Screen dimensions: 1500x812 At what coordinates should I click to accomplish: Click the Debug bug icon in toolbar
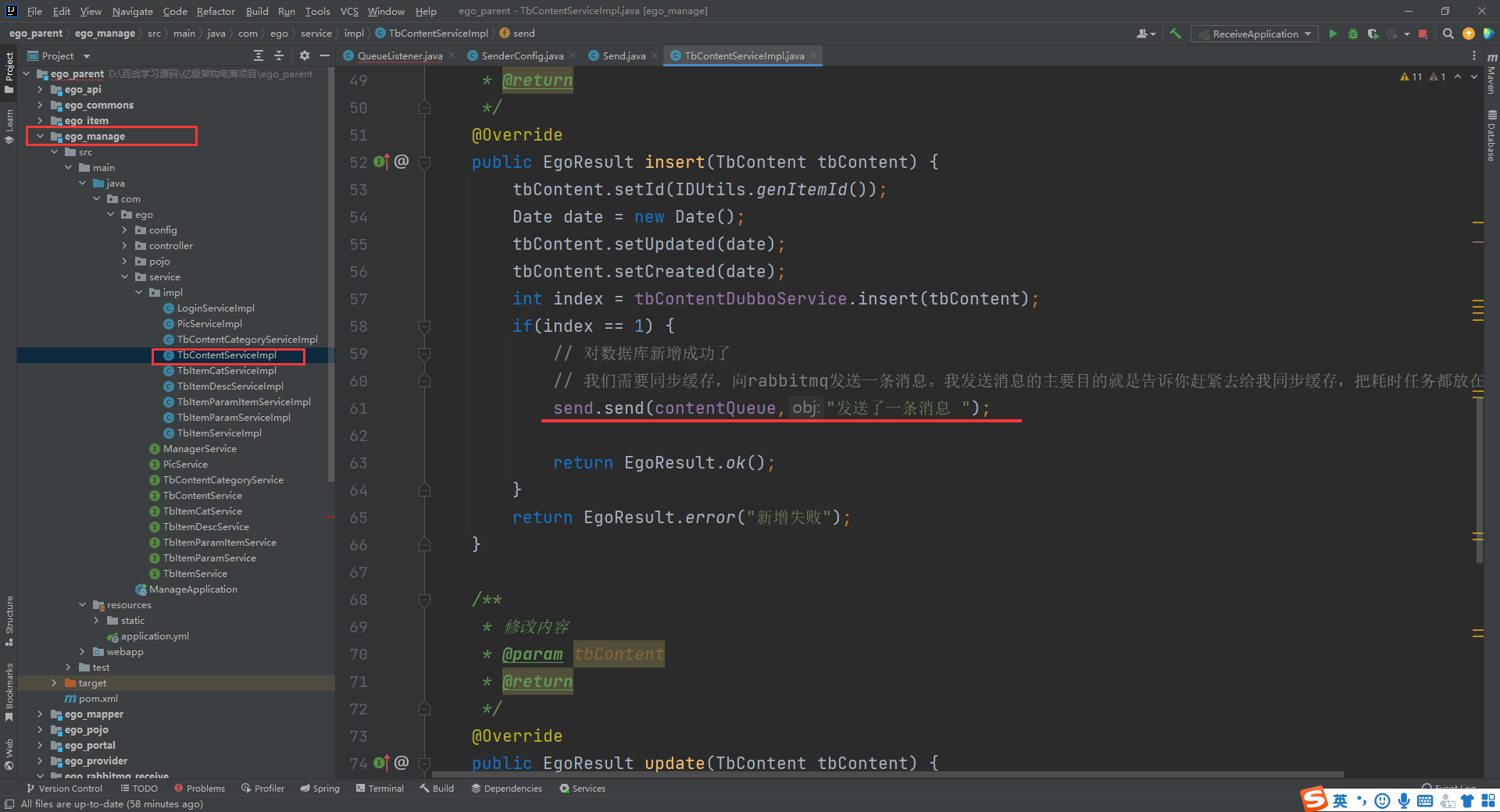[x=1353, y=34]
